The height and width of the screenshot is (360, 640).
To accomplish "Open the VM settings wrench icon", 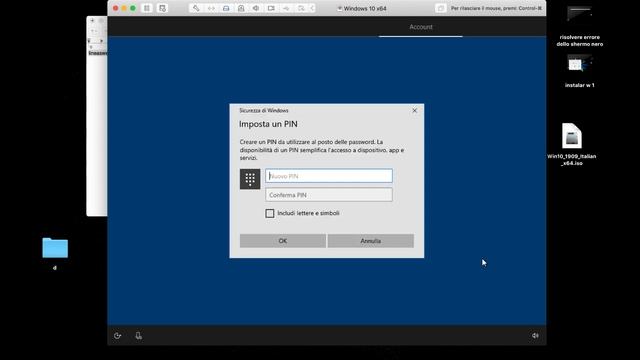I will tap(196, 8).
